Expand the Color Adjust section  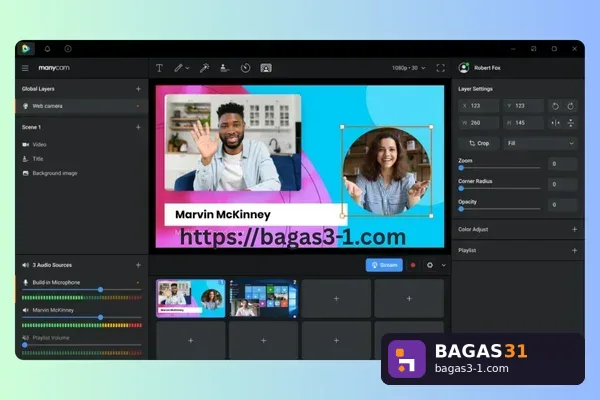coord(574,229)
